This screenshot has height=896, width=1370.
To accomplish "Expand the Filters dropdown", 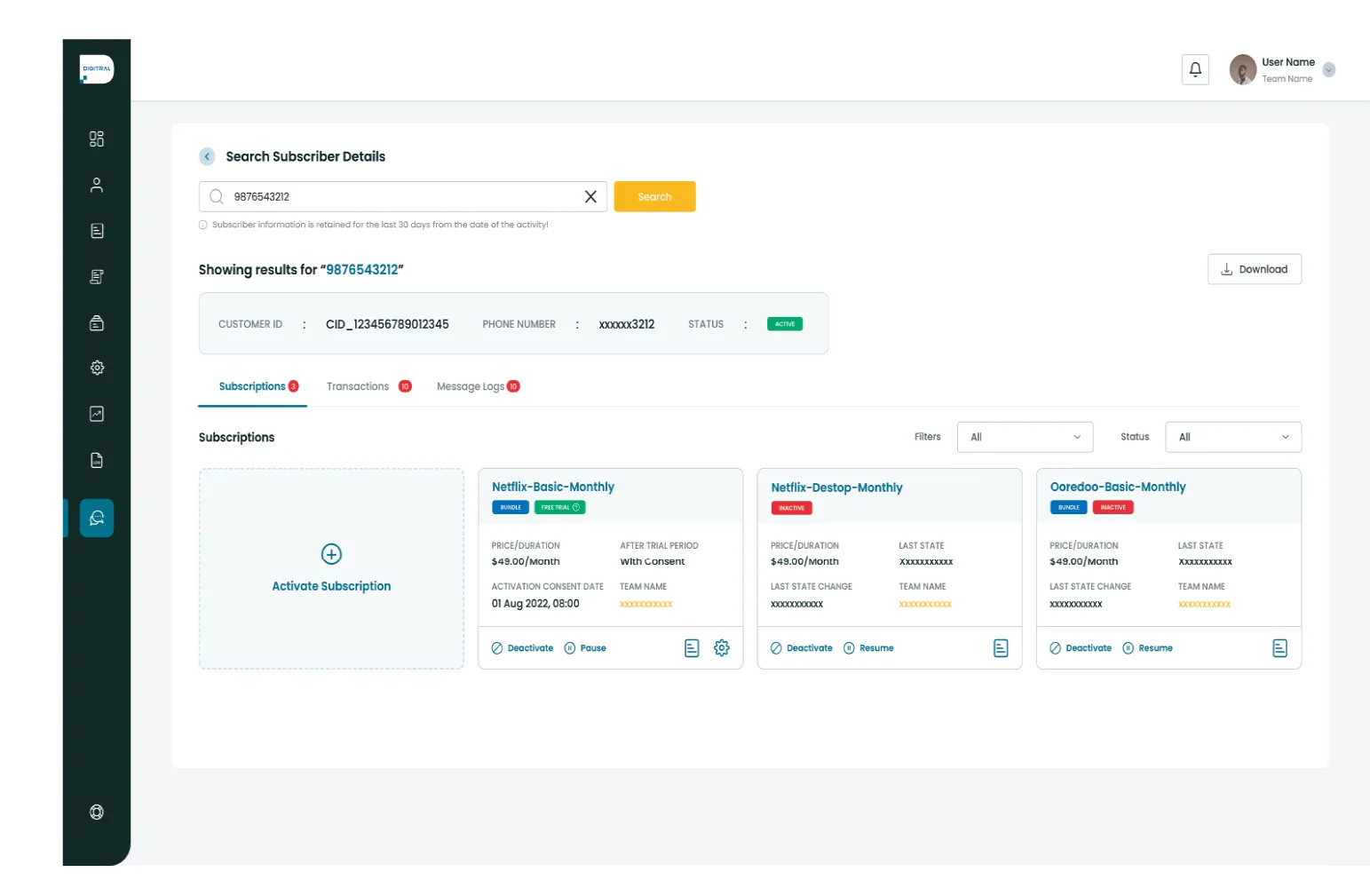I will click(x=1025, y=437).
